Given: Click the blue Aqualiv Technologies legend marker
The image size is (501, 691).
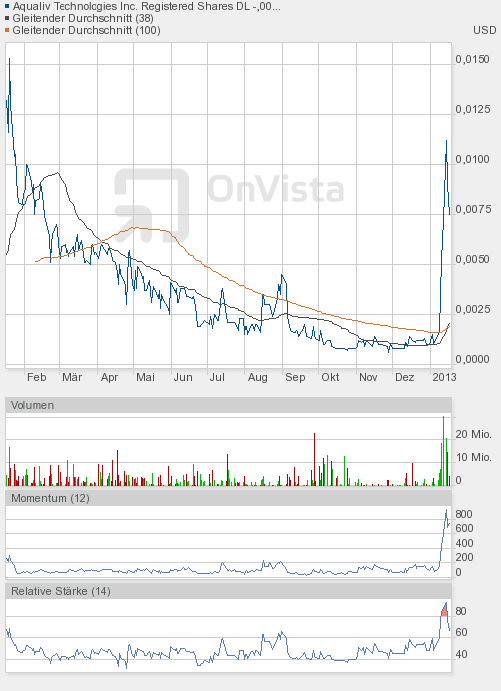Looking at the screenshot, I should (7, 7).
